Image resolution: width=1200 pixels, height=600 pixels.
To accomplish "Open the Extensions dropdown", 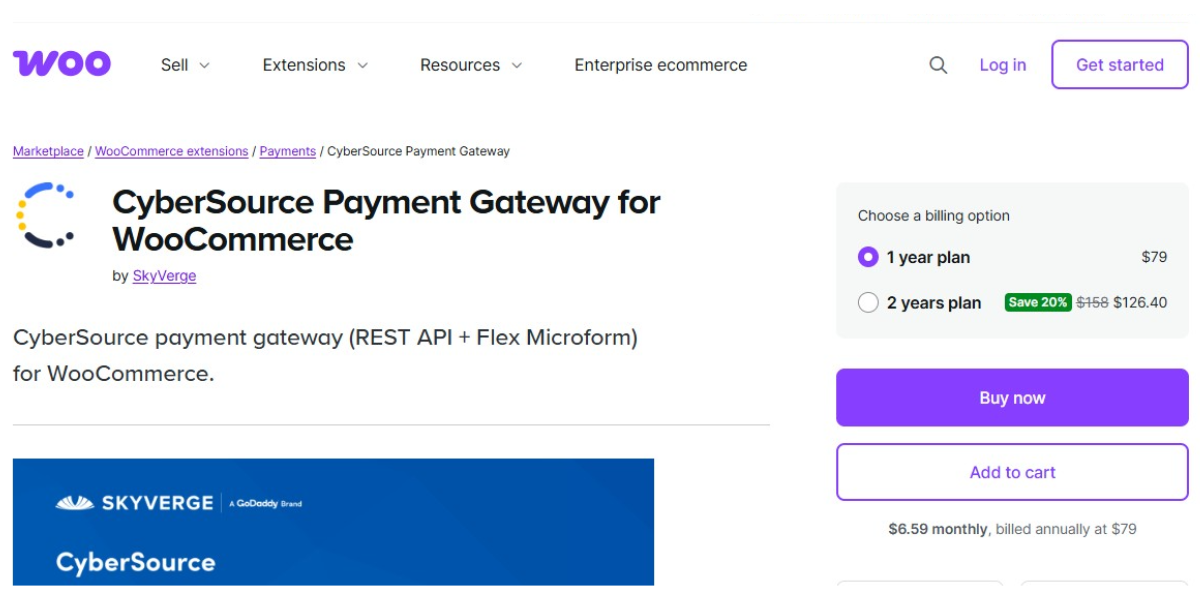I will [315, 65].
